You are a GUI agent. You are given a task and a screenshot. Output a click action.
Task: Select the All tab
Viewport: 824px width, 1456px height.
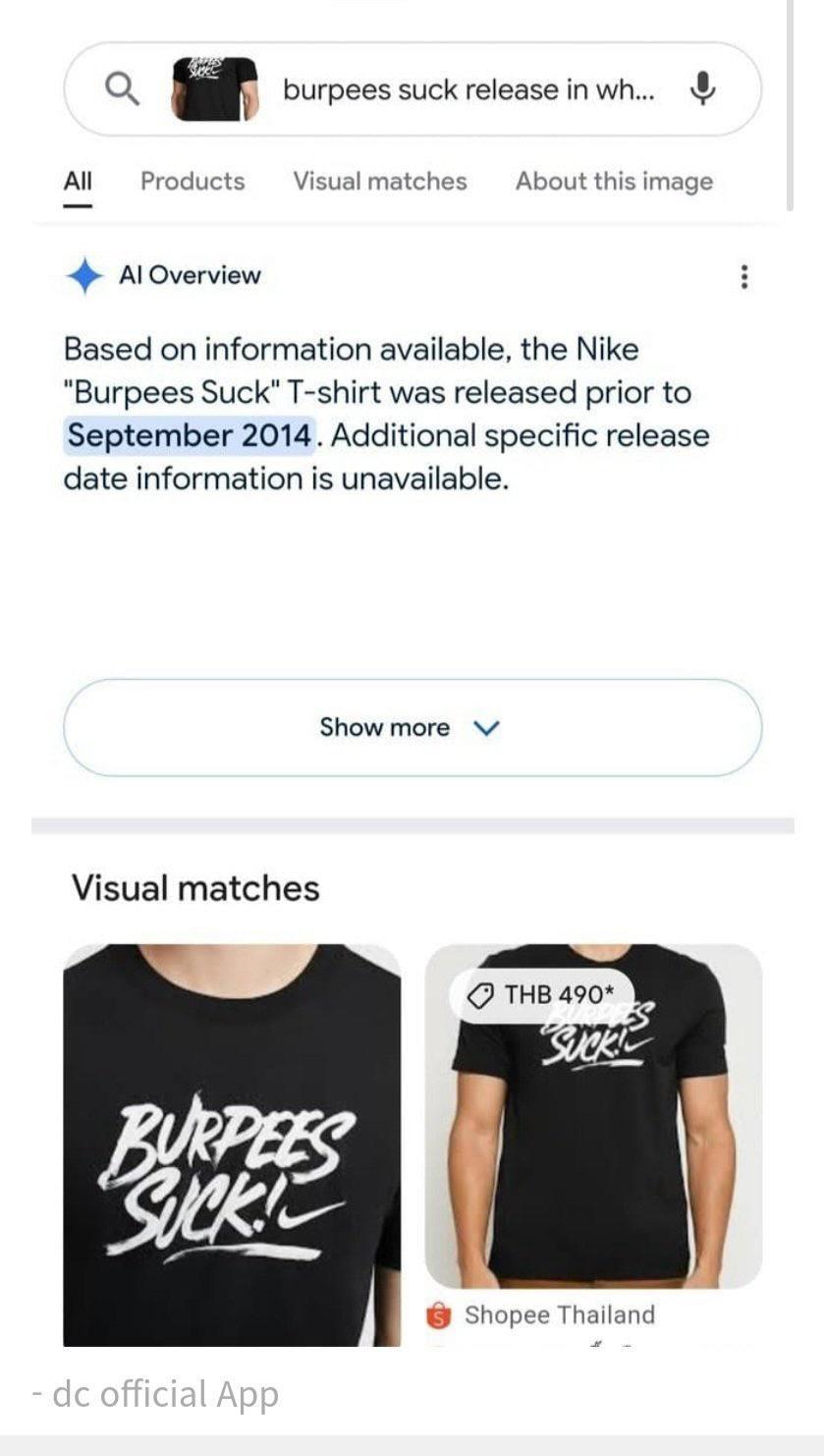click(x=78, y=181)
